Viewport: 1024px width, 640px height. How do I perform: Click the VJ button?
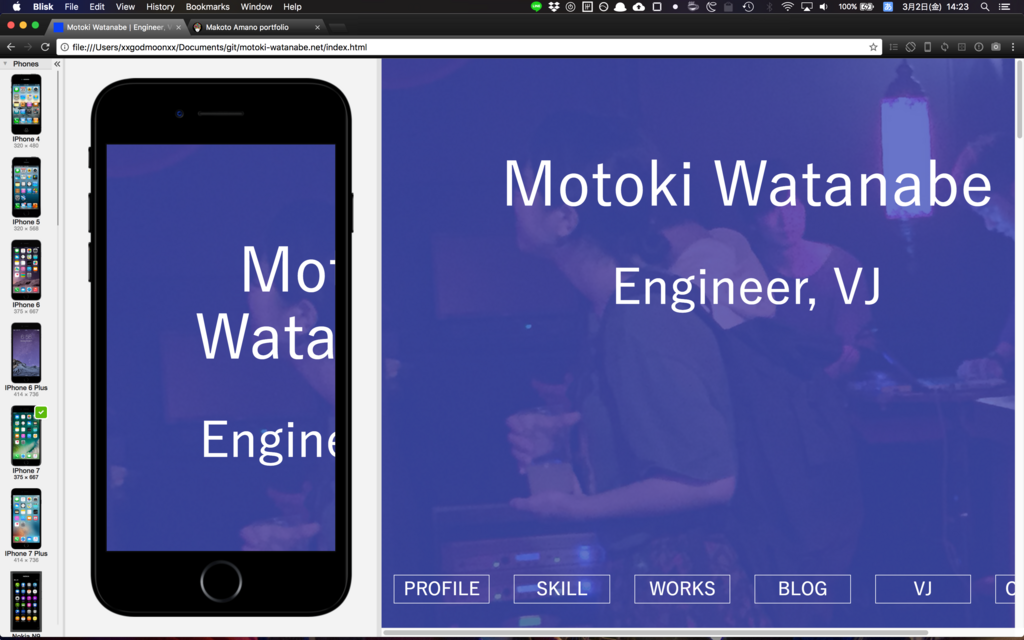(923, 588)
